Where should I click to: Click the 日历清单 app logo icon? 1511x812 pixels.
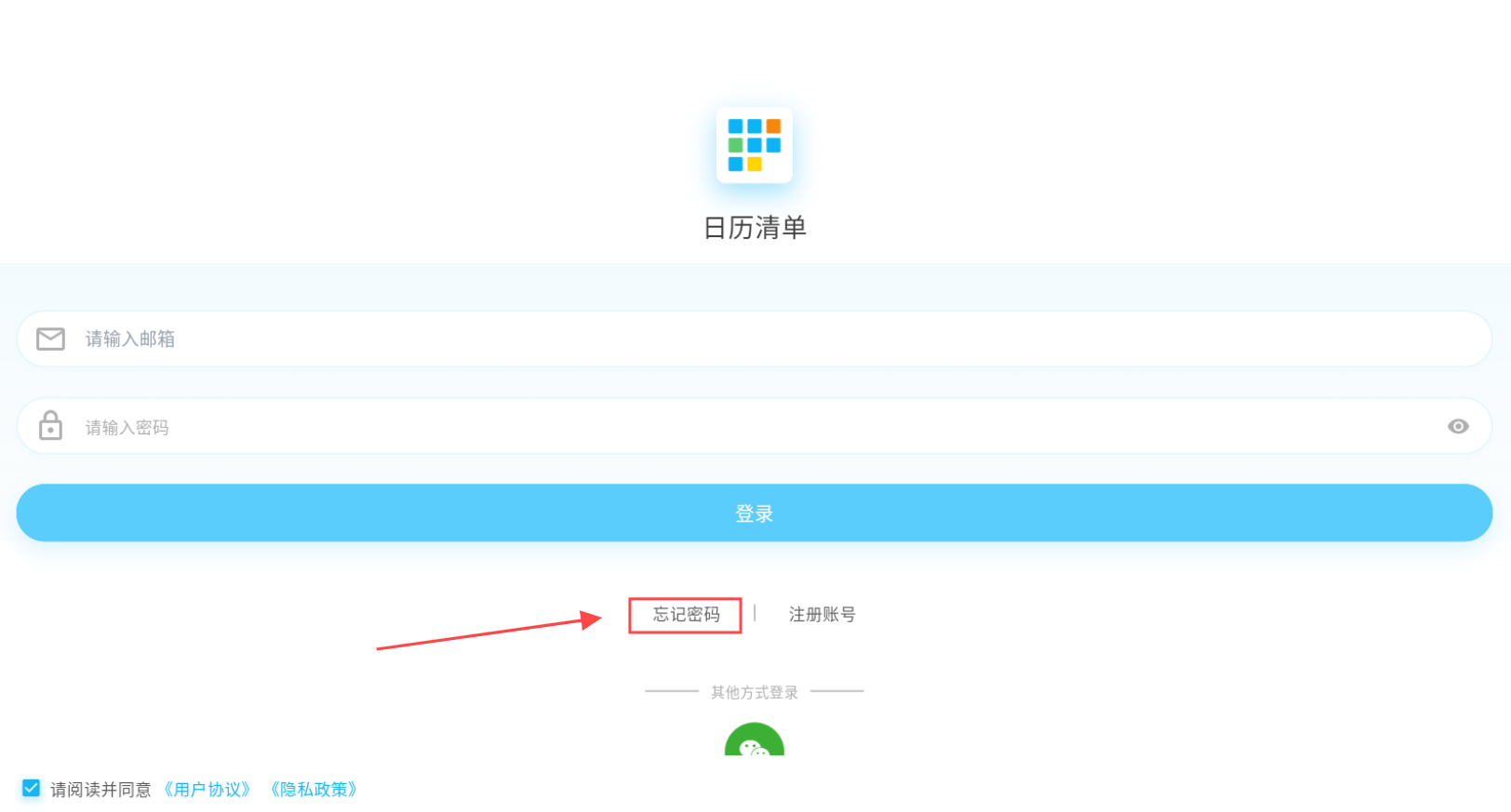click(755, 145)
